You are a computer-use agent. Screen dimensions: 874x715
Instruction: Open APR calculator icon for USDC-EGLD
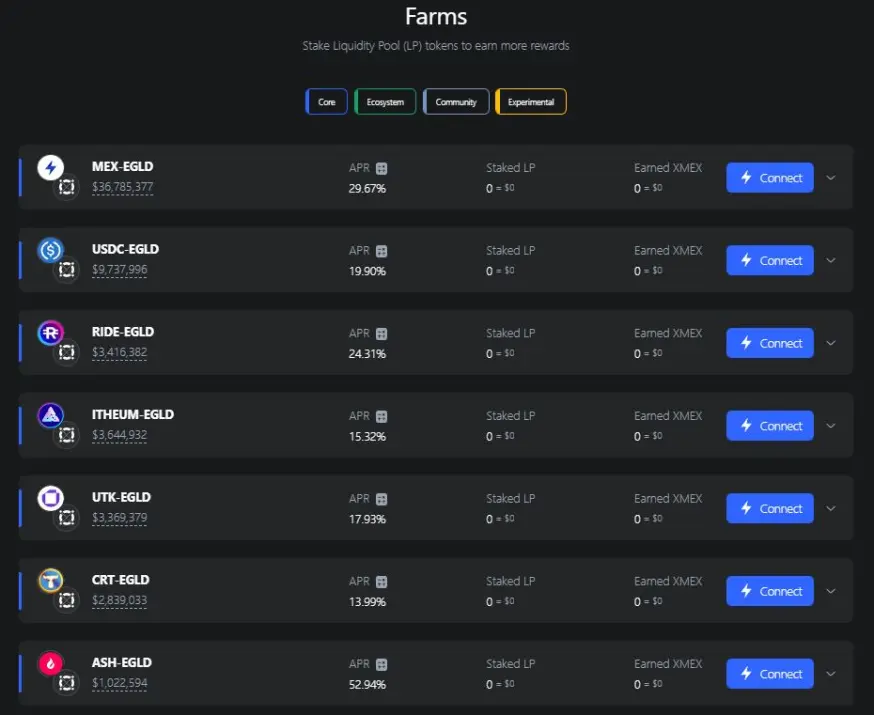(381, 251)
